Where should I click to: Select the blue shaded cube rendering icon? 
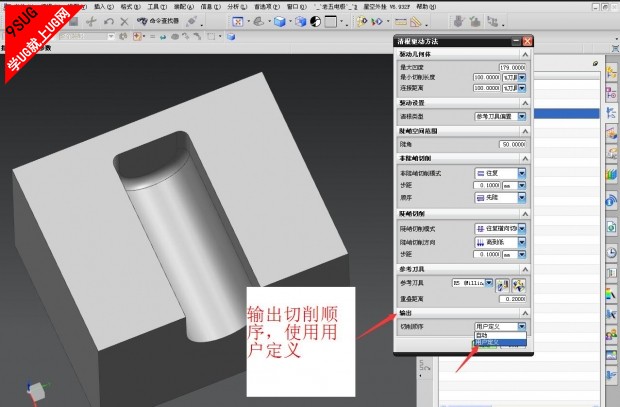pos(280,21)
